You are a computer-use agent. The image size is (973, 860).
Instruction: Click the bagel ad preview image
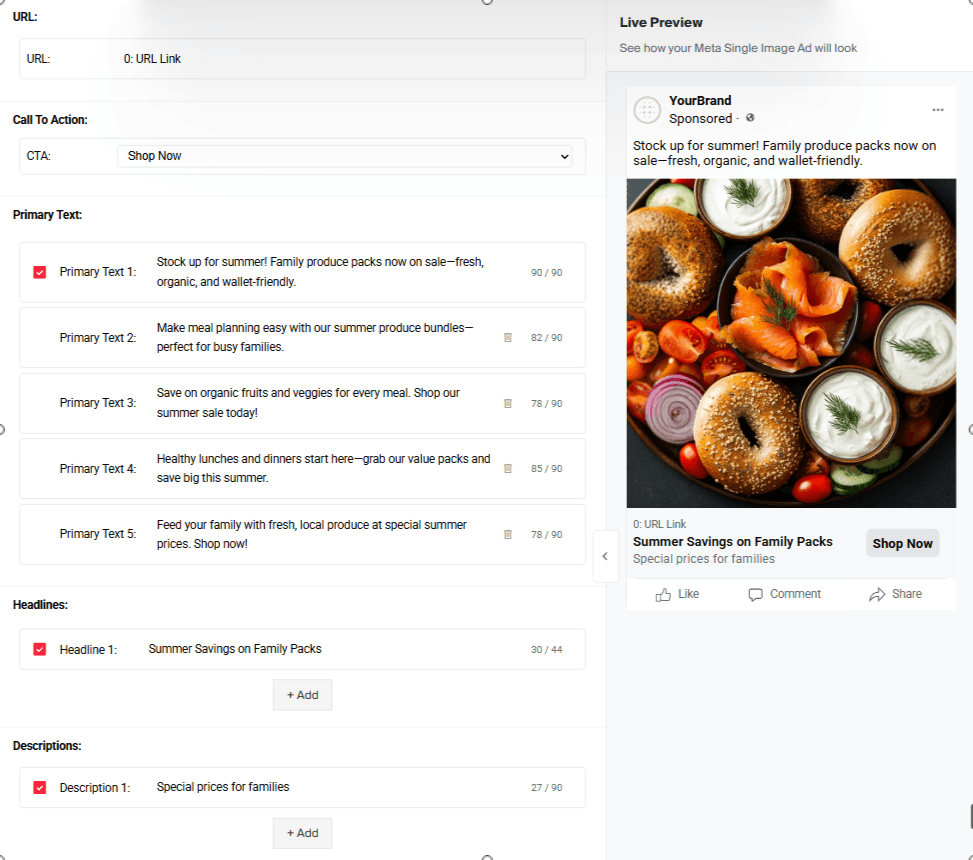click(x=791, y=343)
